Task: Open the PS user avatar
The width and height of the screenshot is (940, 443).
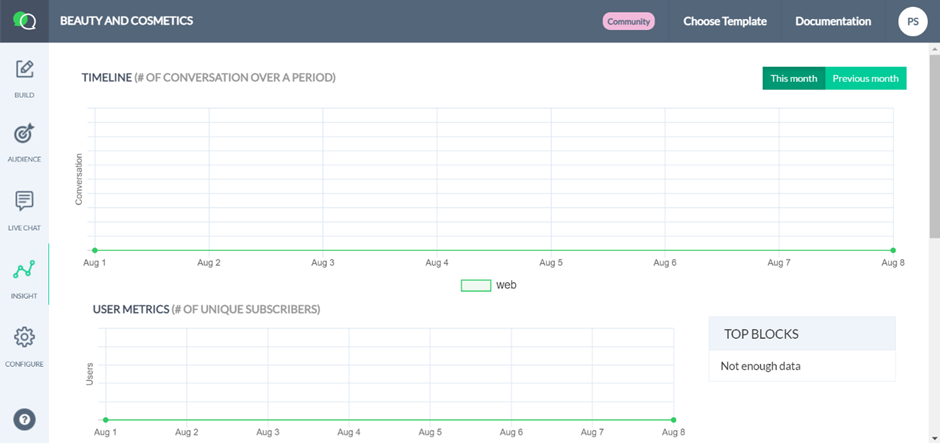Action: pyautogui.click(x=912, y=21)
